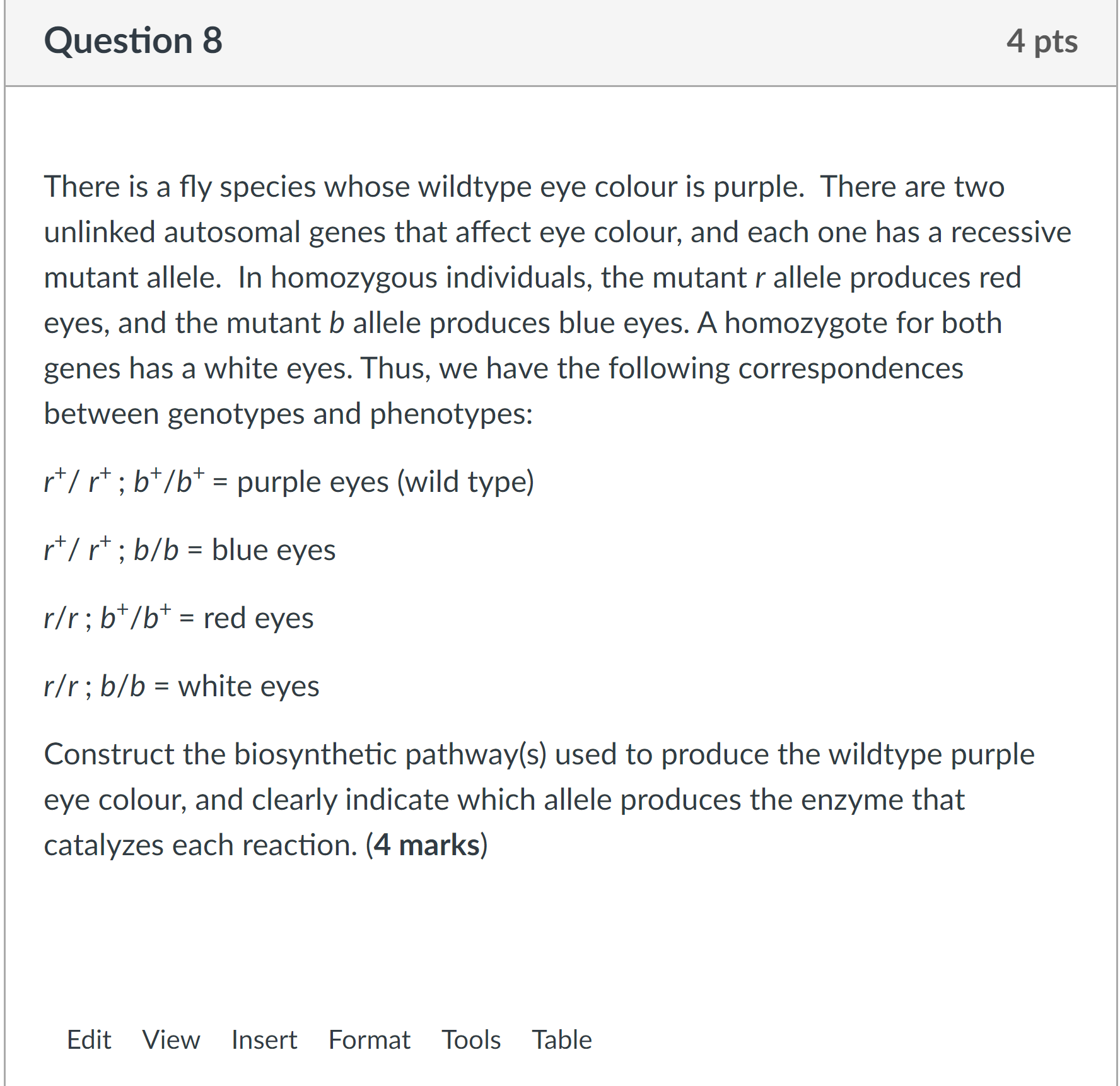Screen dimensions: 1120x1086
Task: Click the white eyes genotype line
Action: click(x=182, y=686)
